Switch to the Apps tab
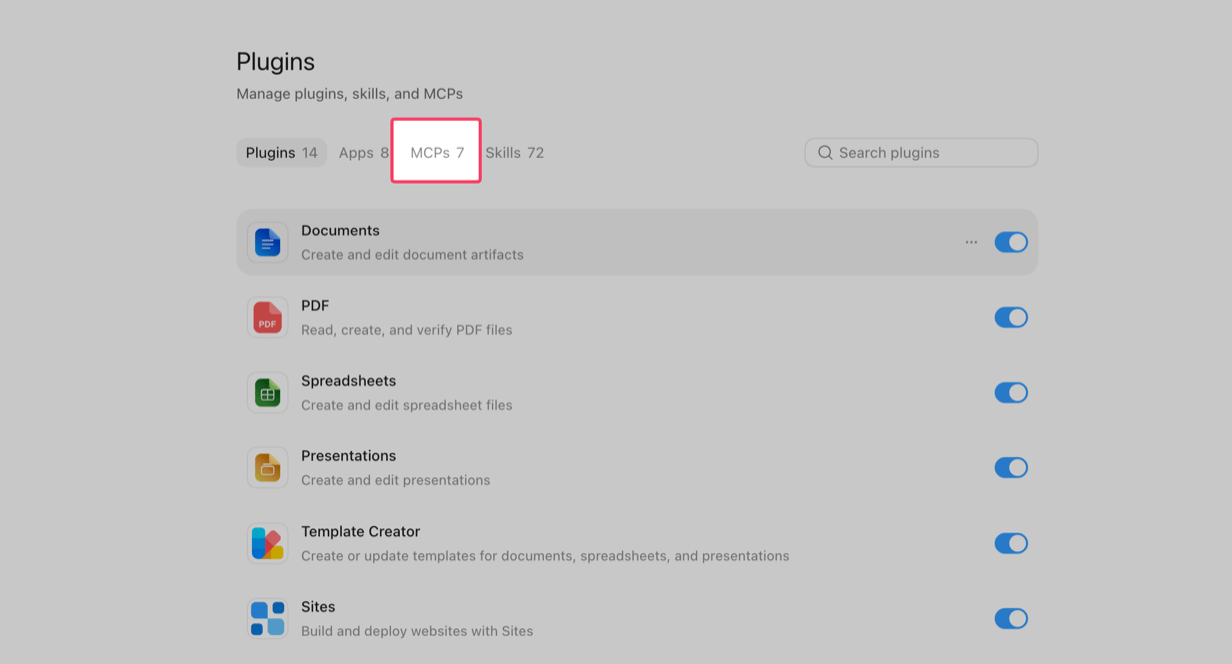The image size is (1232, 664). click(363, 153)
